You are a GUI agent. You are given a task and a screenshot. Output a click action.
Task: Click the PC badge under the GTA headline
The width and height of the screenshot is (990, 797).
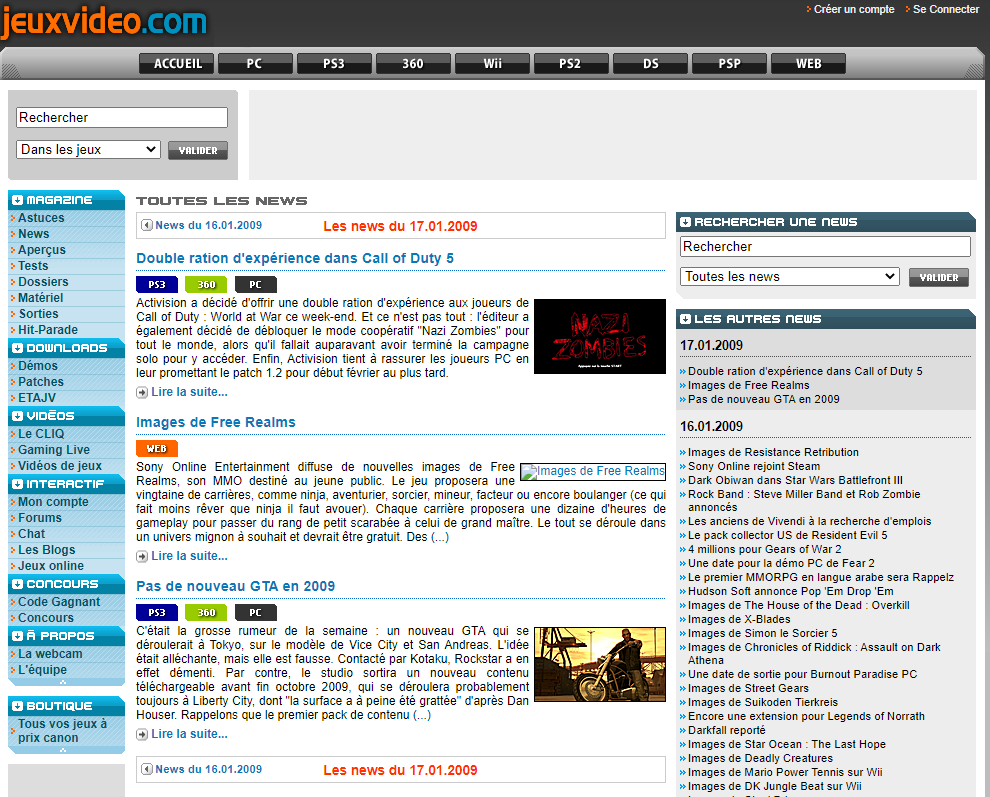(256, 613)
